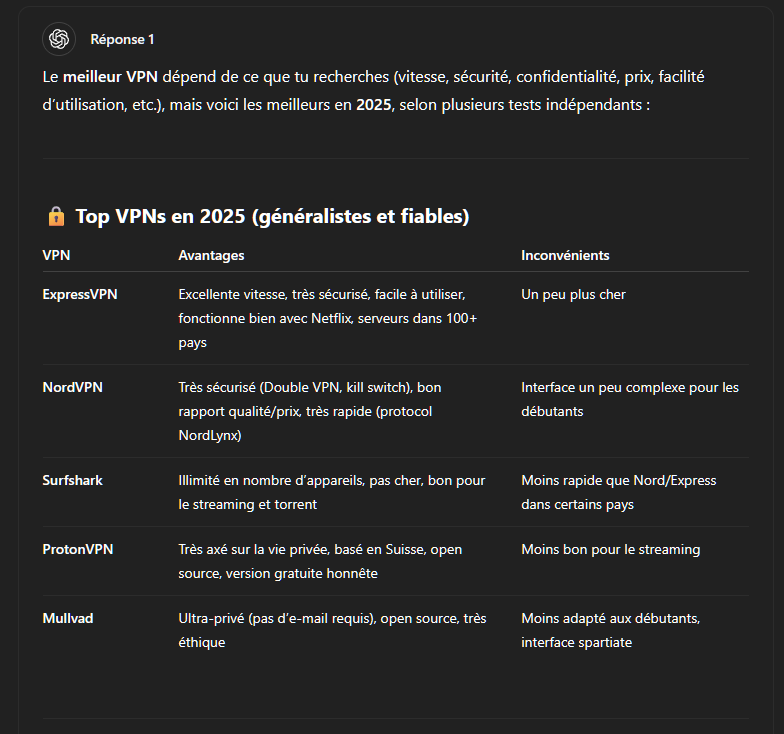Click ProtonVPN's "Moins bon pour le streaming" cell
The height and width of the screenshot is (734, 784).
610,549
